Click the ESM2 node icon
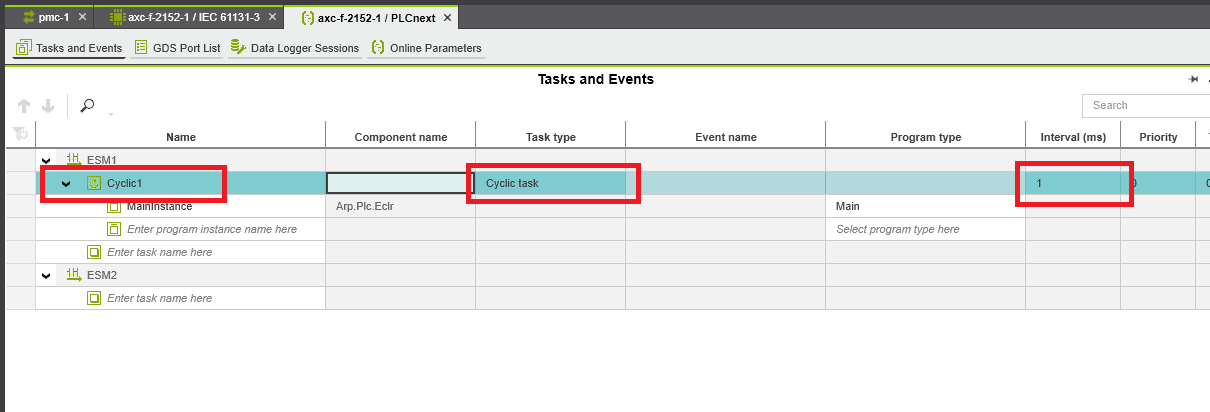The image size is (1210, 412). coord(73,275)
